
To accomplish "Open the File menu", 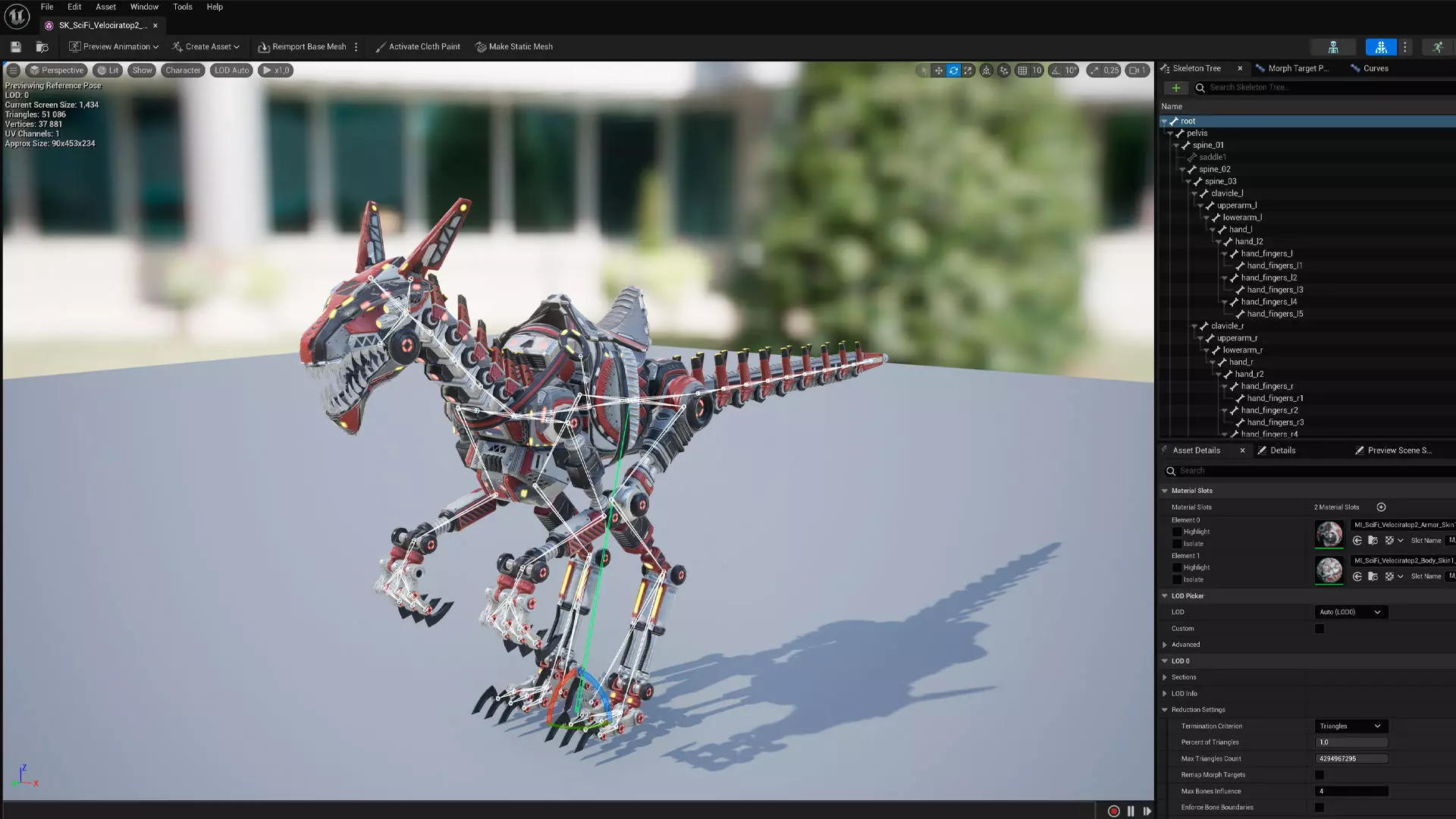I will 47,7.
